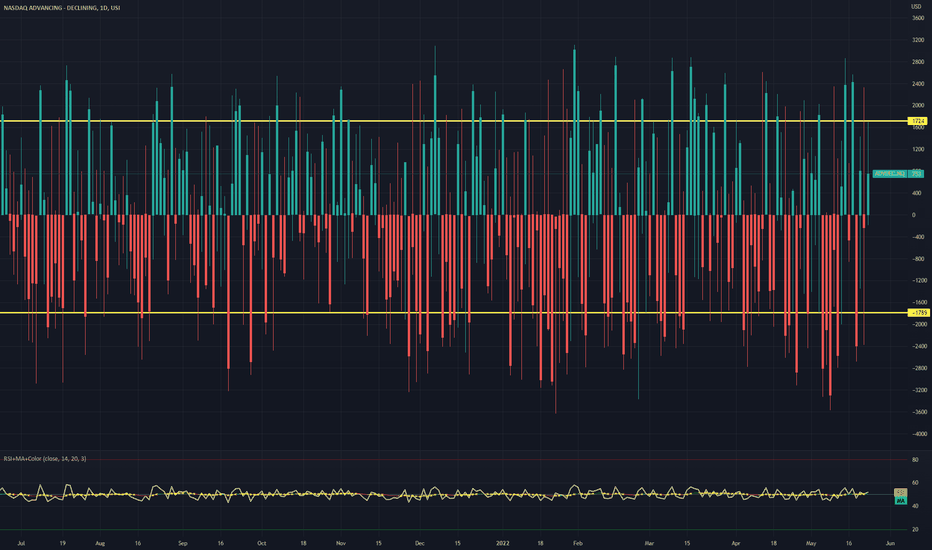Click the Oct label on time axis
The width and height of the screenshot is (932, 550).
click(x=262, y=543)
